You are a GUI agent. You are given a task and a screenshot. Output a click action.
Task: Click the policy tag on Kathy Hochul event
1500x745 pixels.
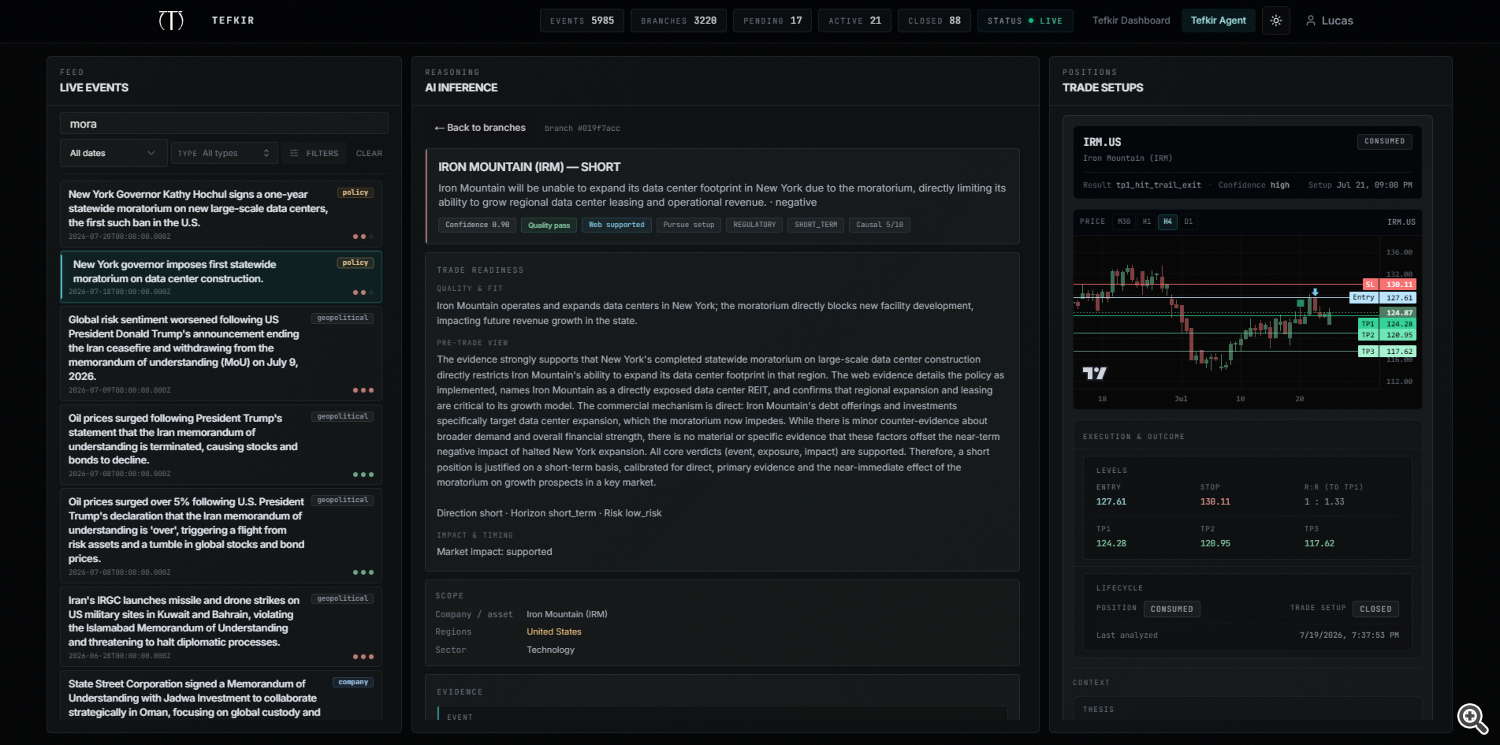(x=355, y=193)
